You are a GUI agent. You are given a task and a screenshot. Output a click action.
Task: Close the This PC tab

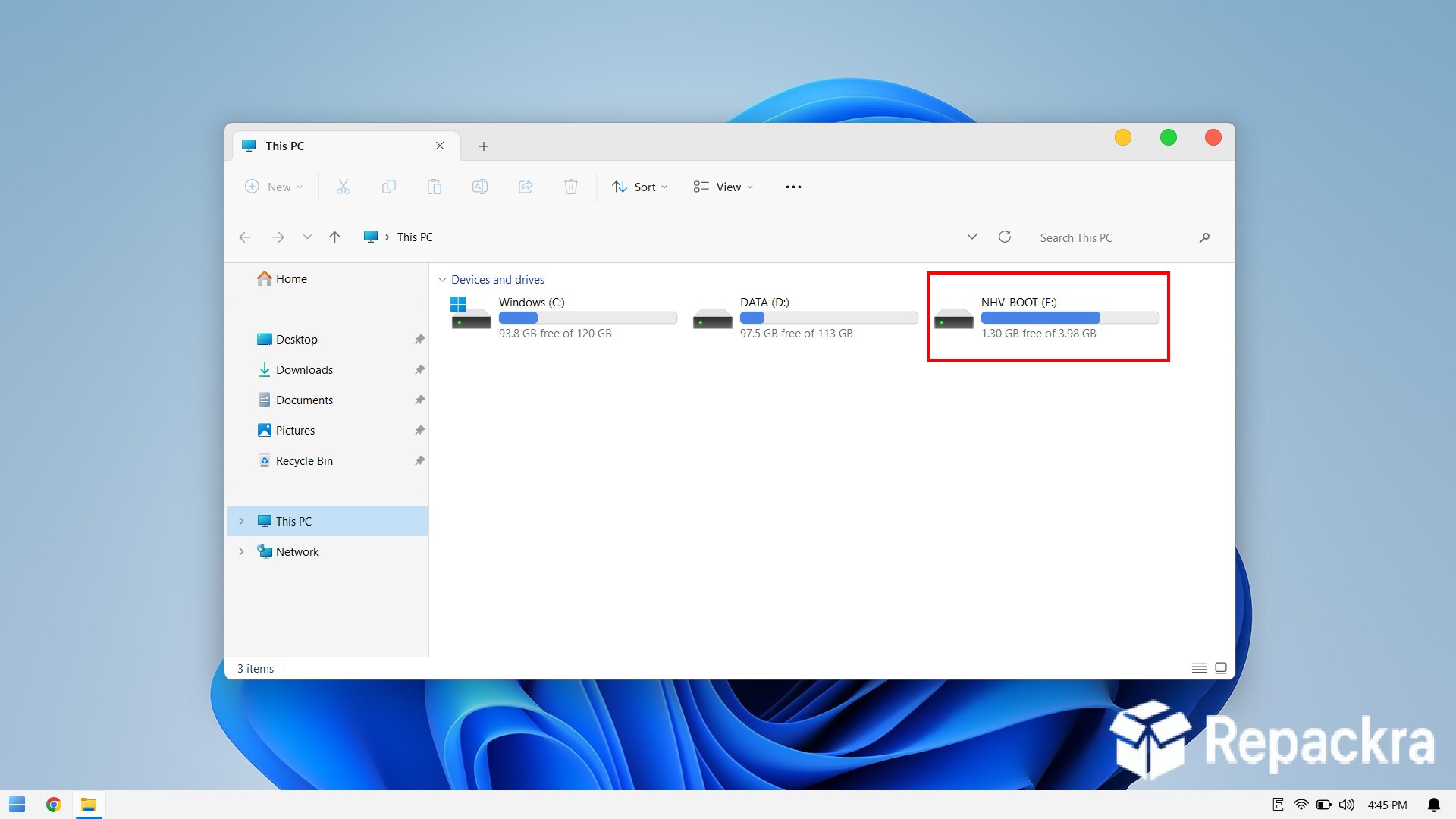tap(440, 146)
